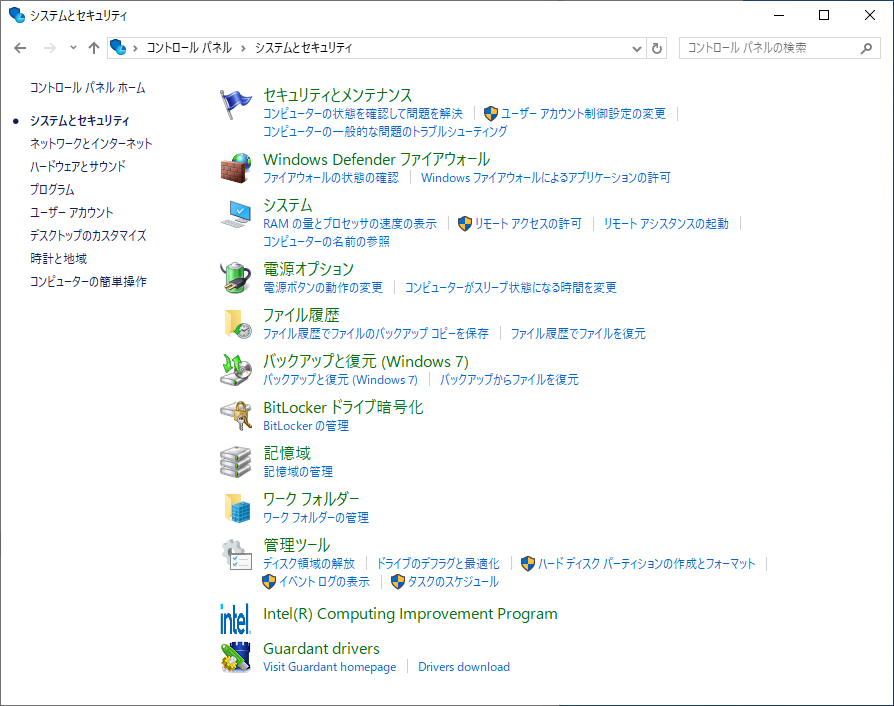Open the 管理ツール gear checklist icon

[235, 554]
